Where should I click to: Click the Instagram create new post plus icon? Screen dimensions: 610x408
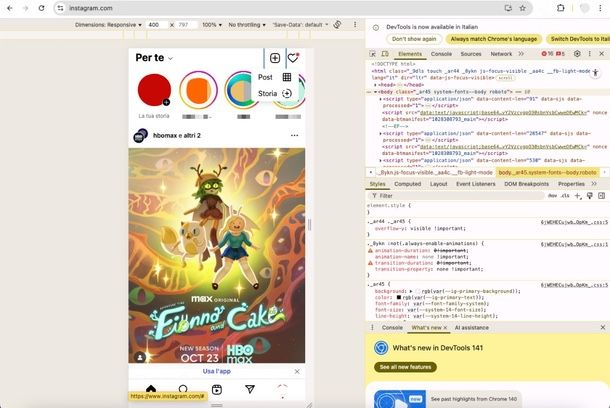click(275, 59)
